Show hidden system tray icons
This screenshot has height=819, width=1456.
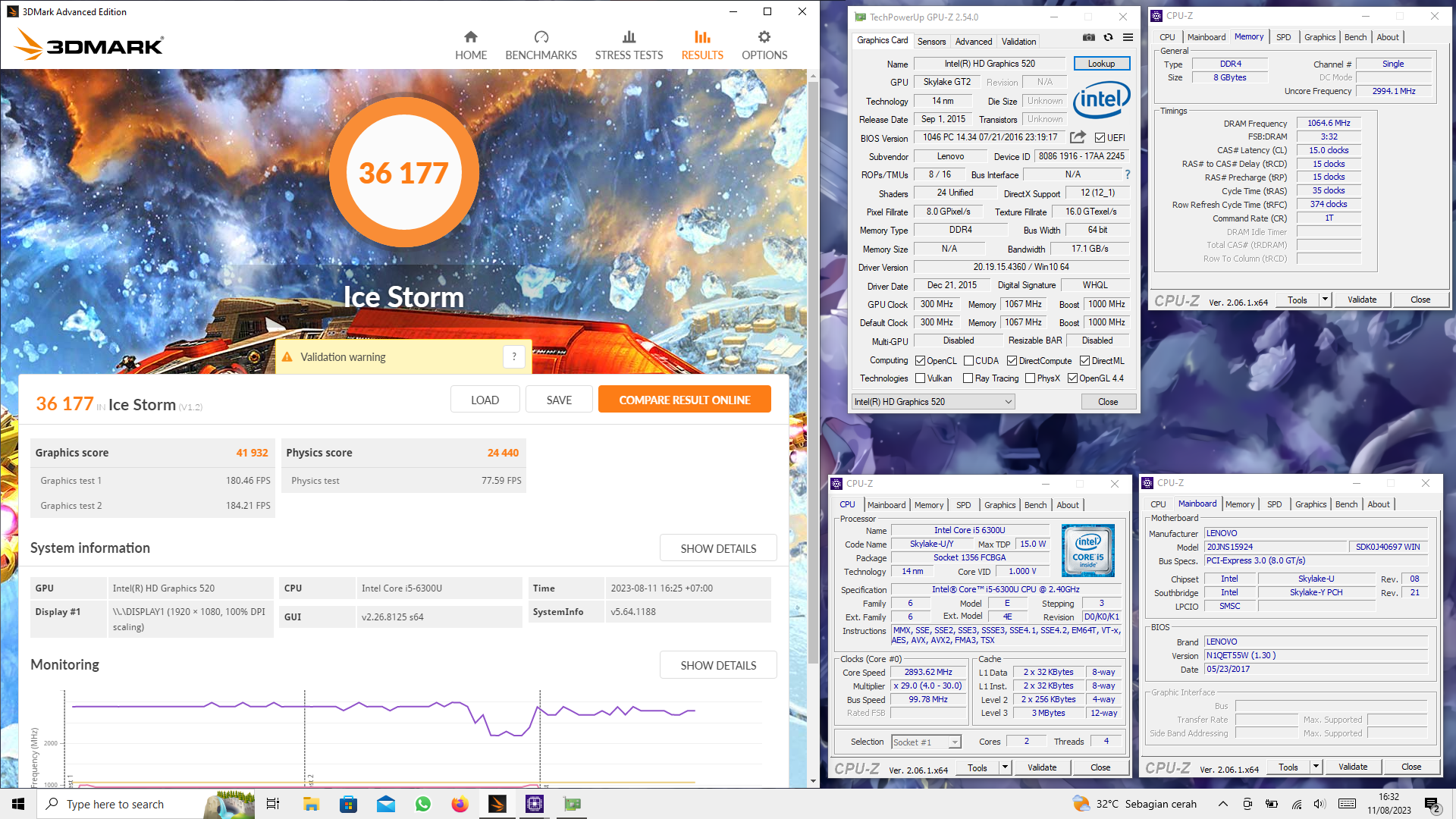(1222, 804)
